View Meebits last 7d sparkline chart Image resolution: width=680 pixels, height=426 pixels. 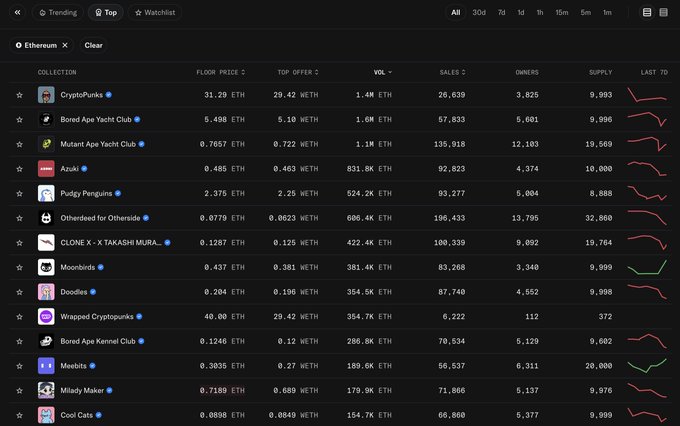click(647, 366)
